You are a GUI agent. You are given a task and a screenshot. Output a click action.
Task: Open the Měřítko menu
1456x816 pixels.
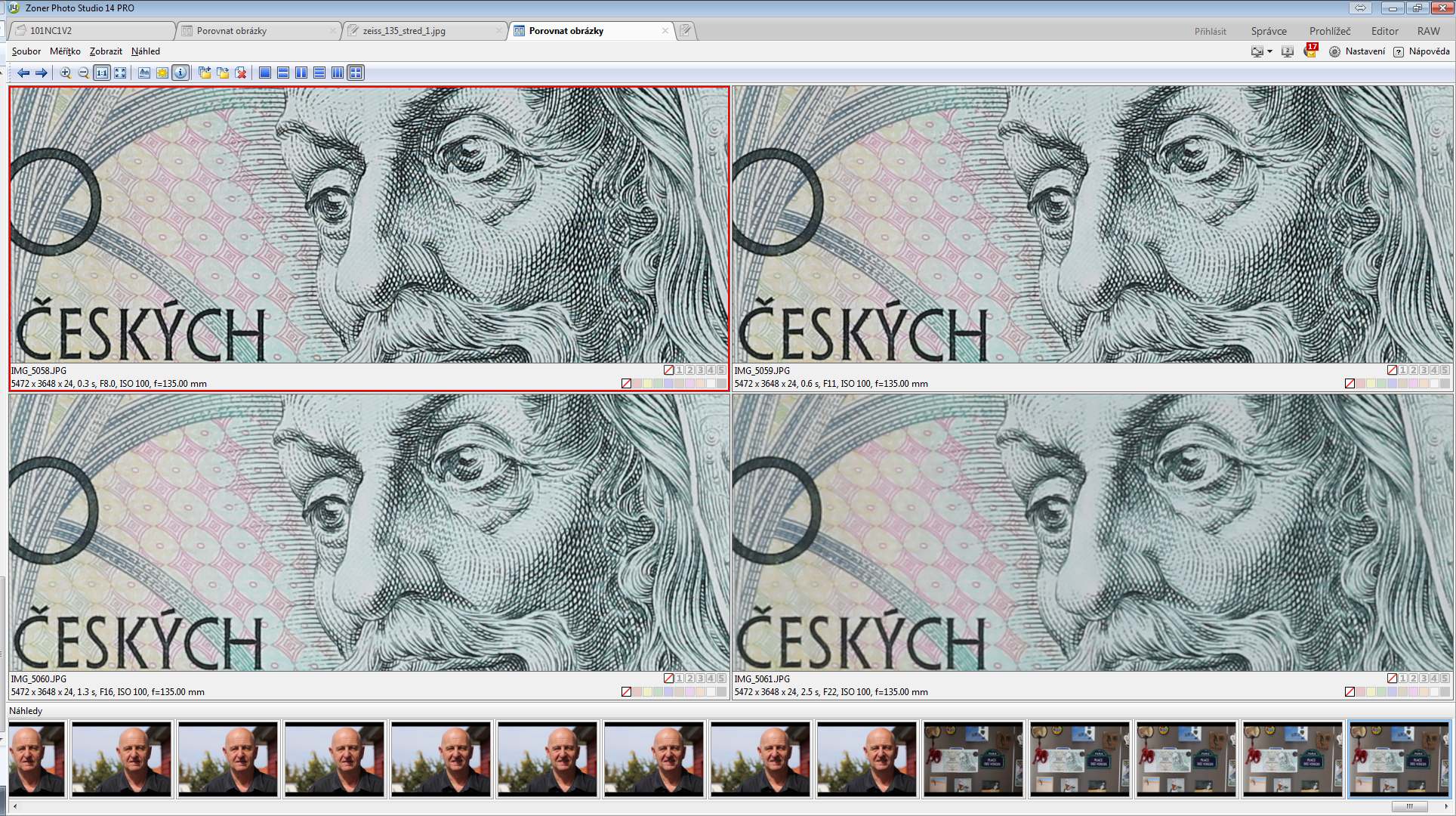65,51
